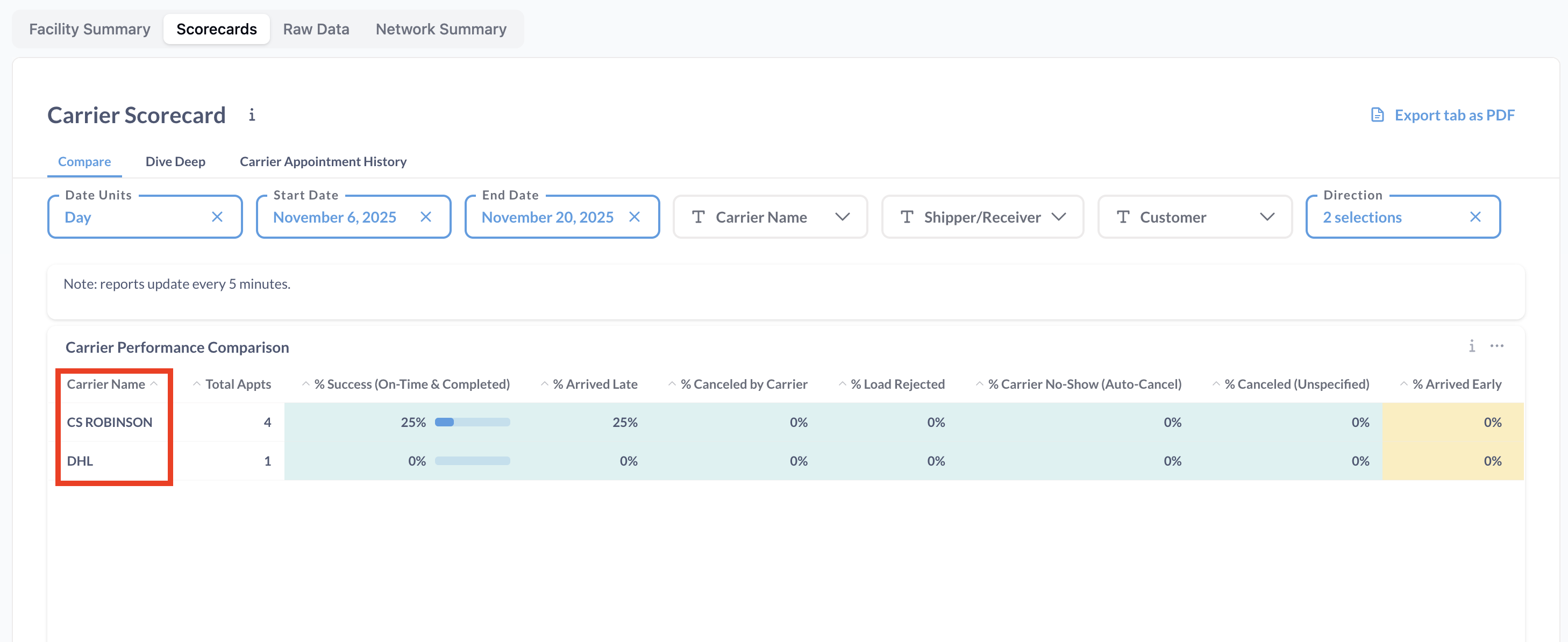Click the Carrier Scorecard heading
Screen dimensions: 1568x642
point(137,115)
